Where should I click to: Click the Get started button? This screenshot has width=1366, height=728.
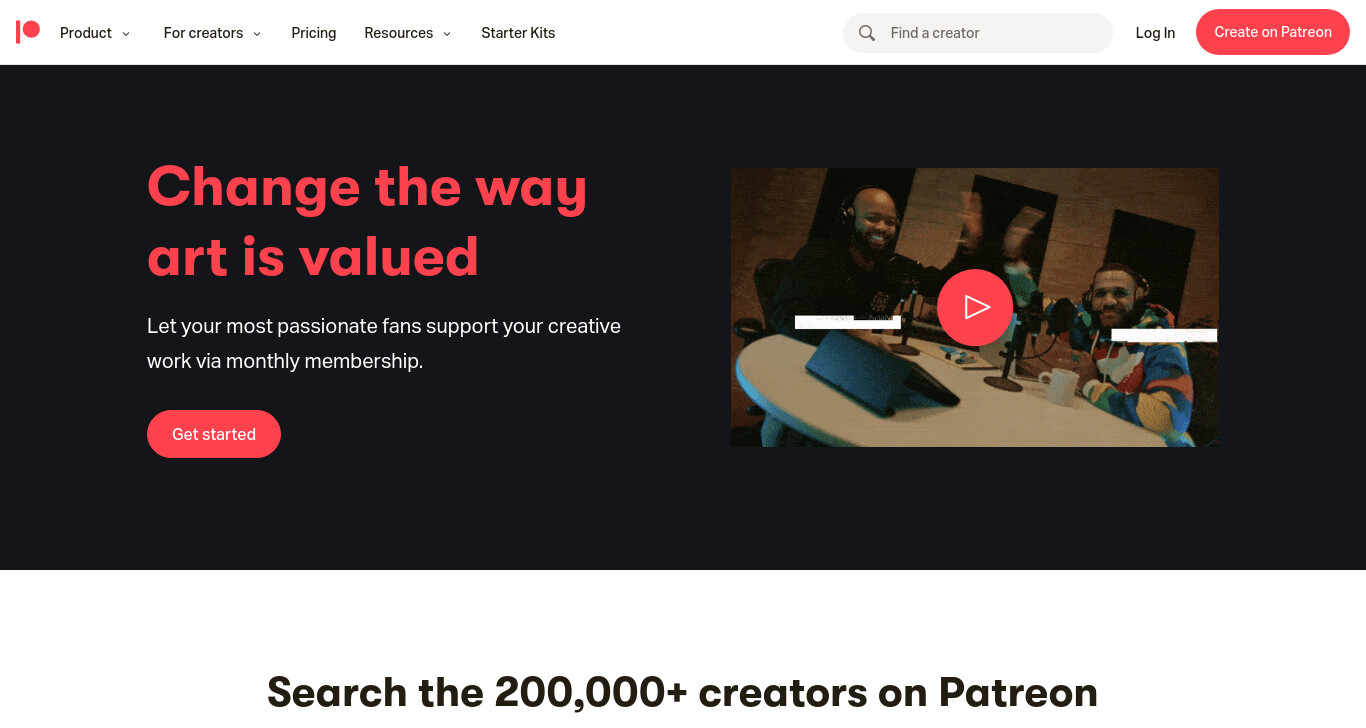pos(214,434)
